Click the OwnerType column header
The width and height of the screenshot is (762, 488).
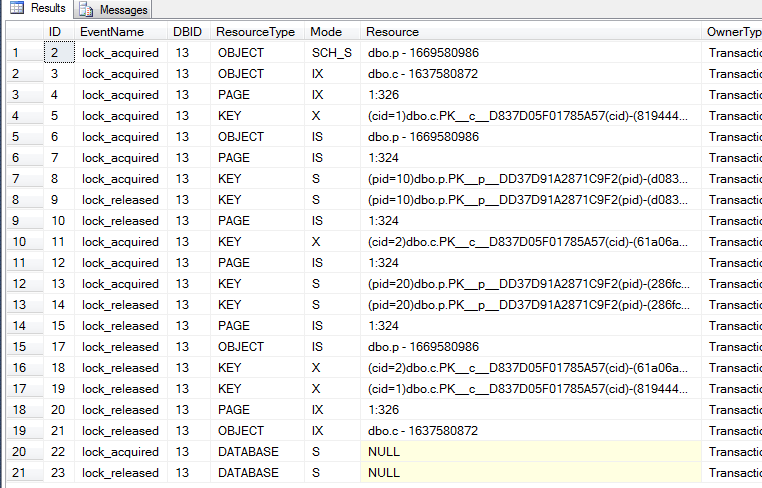pos(733,32)
